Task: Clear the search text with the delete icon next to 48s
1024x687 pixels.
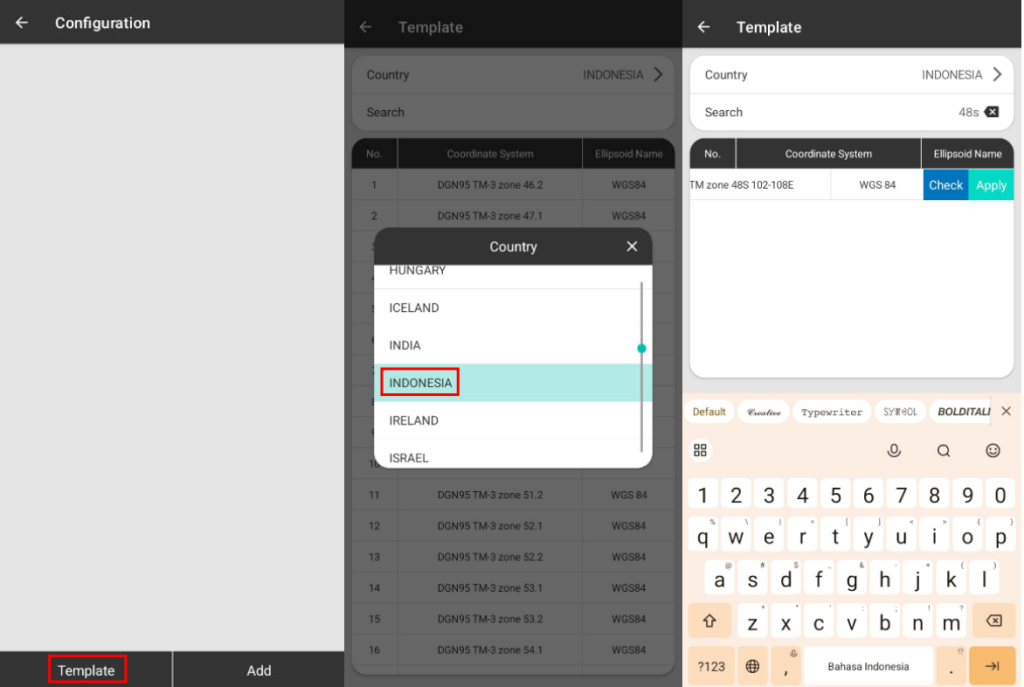Action: [x=991, y=112]
